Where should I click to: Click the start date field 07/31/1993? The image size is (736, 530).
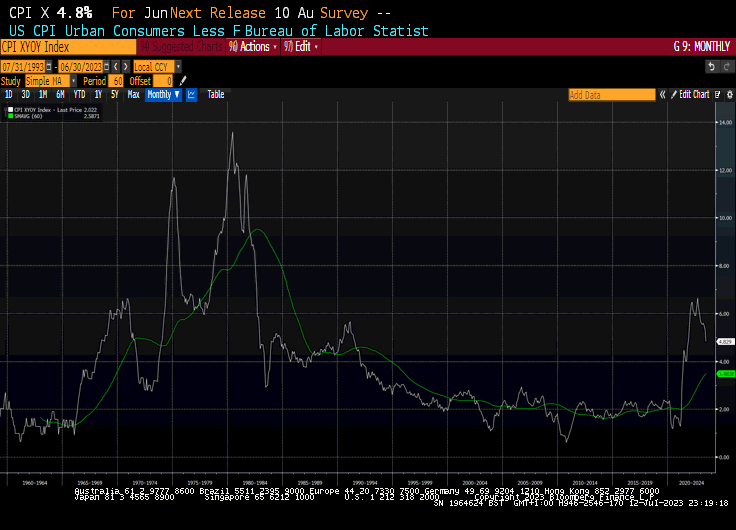(23, 67)
